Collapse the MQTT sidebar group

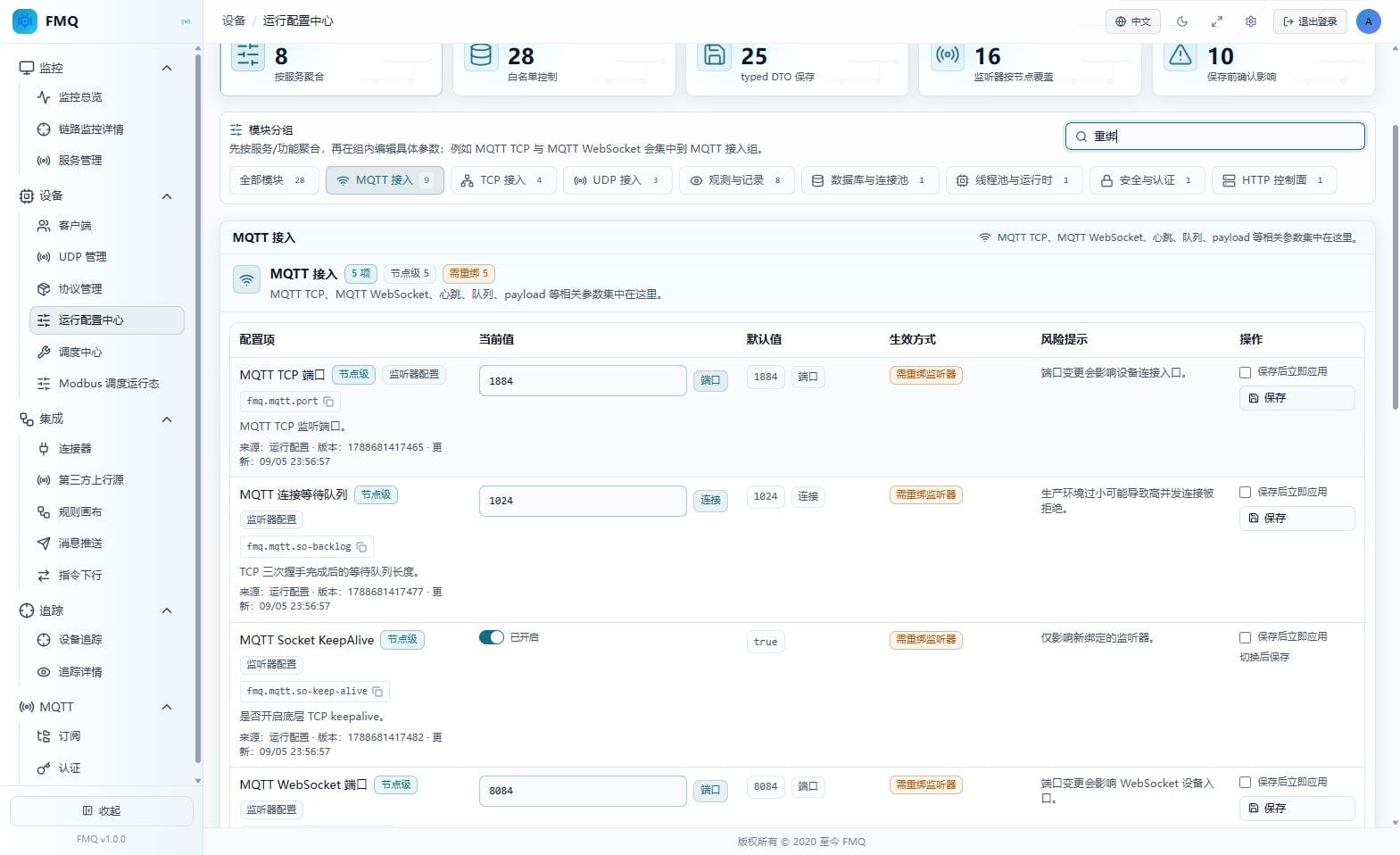167,708
